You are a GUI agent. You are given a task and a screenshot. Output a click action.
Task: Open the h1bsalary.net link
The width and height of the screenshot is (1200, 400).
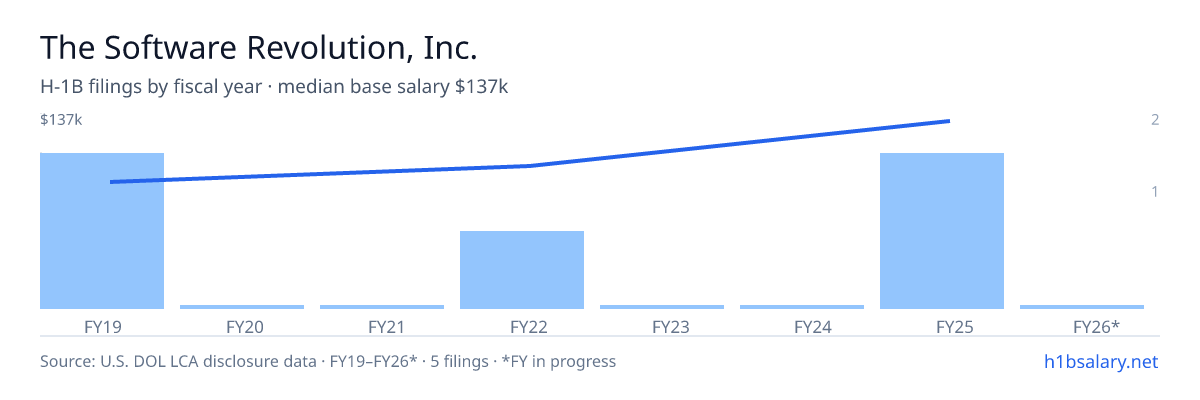(x=1100, y=361)
